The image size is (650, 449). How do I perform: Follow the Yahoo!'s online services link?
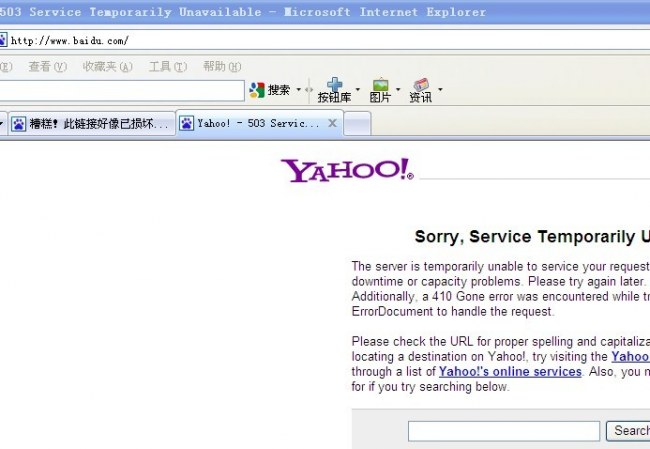click(510, 371)
